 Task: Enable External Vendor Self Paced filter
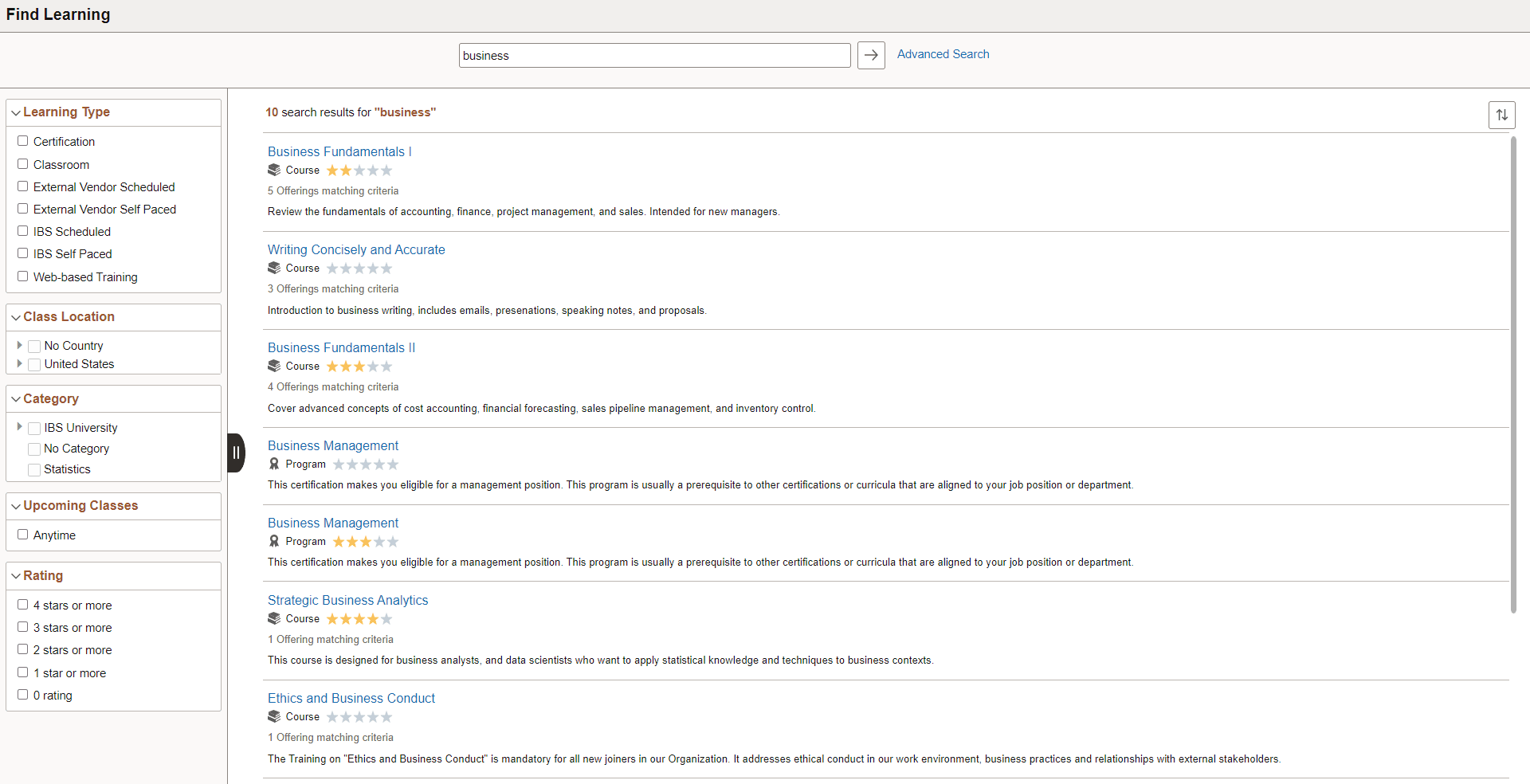click(x=23, y=209)
